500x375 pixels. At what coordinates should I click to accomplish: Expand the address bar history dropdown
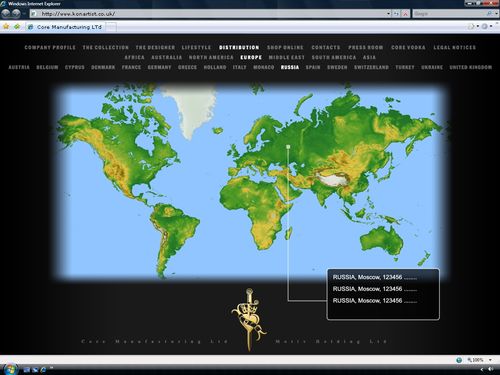388,14
